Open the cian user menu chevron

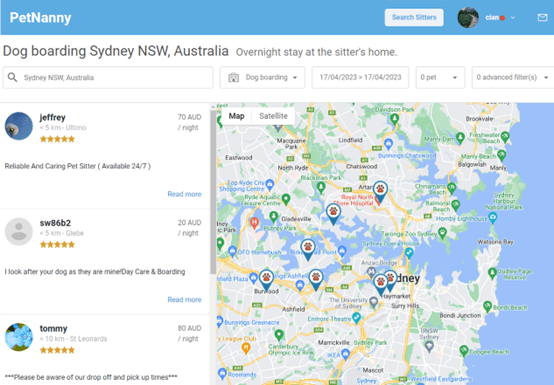coord(513,18)
